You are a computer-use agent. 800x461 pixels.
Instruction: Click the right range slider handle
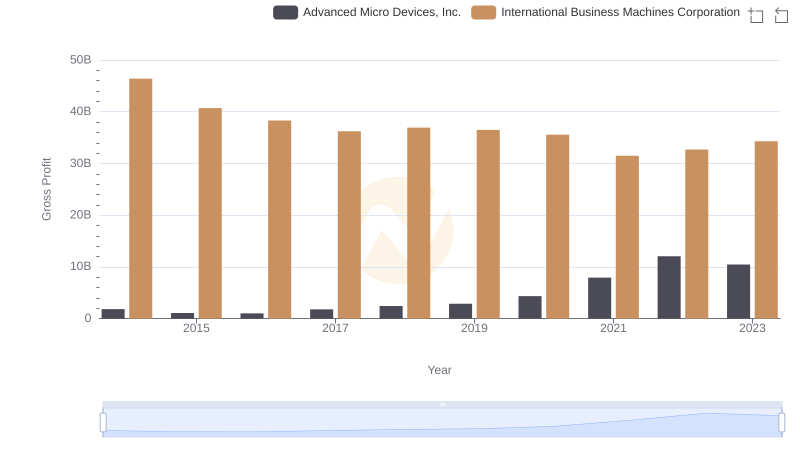point(781,423)
